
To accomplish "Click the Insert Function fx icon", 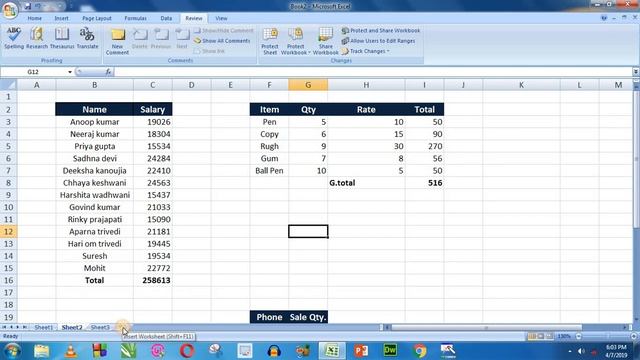I will [108, 72].
